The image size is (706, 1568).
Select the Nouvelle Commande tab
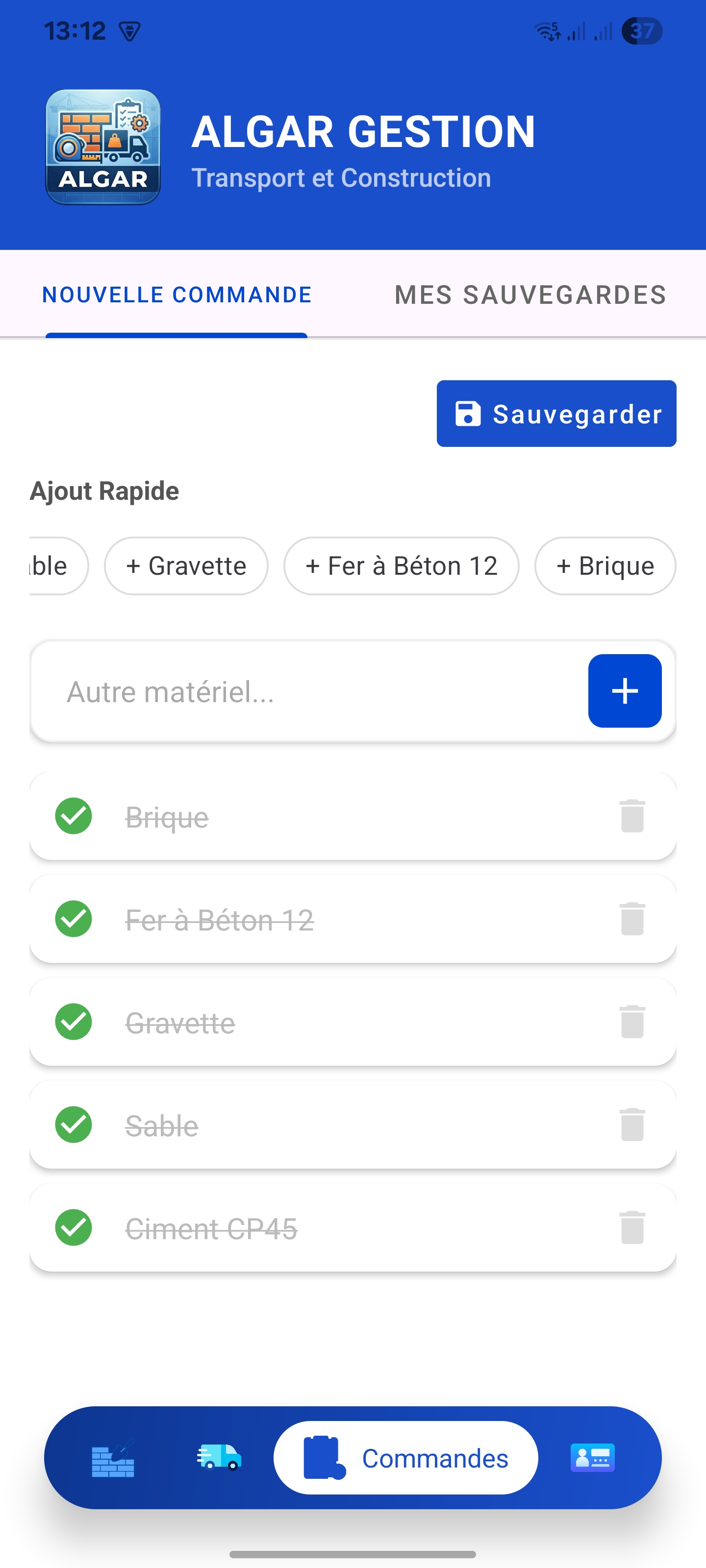176,294
